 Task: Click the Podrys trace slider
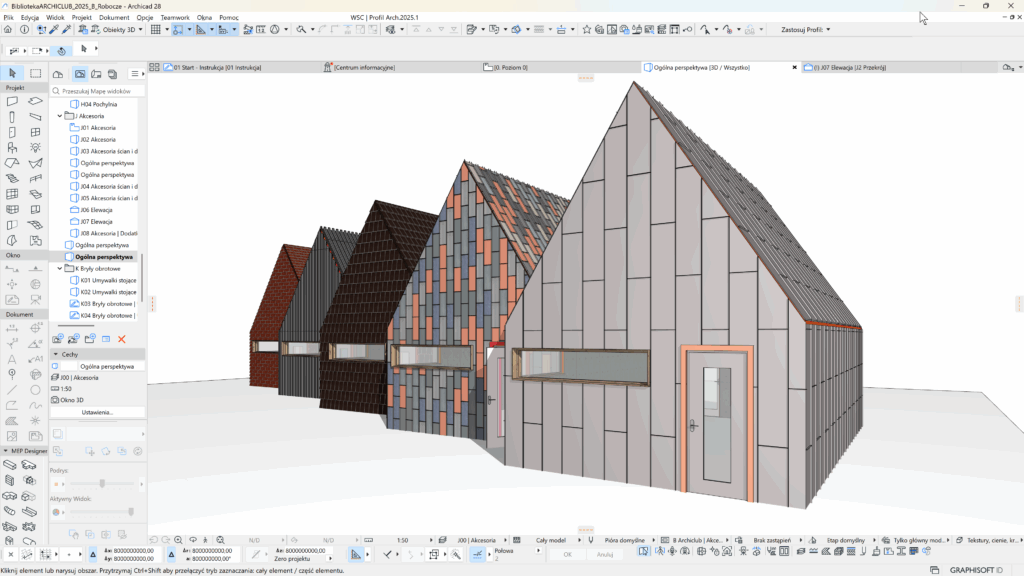tap(101, 484)
